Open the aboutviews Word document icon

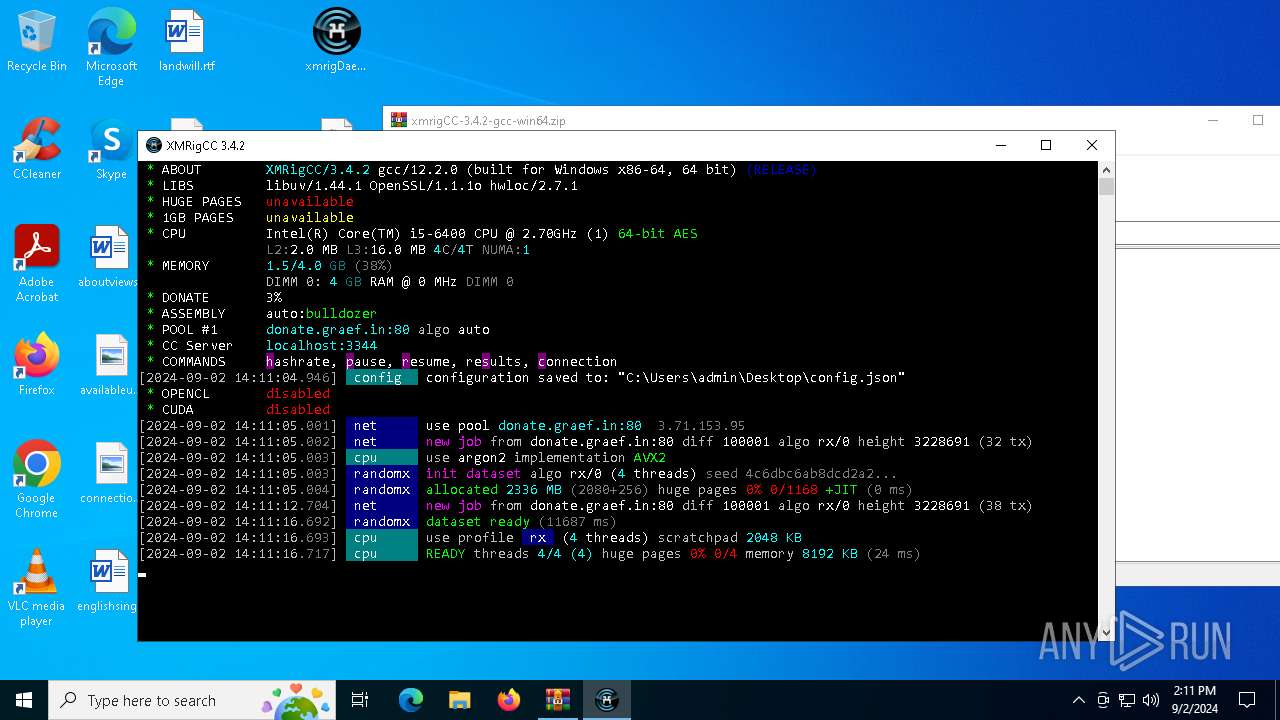pyautogui.click(x=108, y=258)
